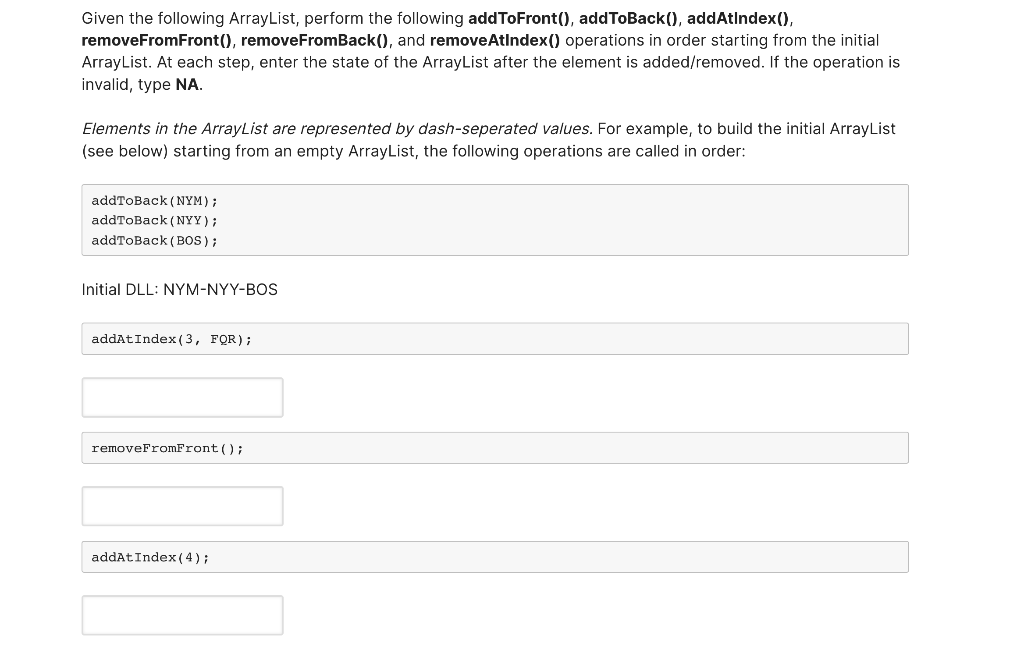The width and height of the screenshot is (1024, 646).
Task: Click the addToBack(NYM); code line
Action: (x=155, y=201)
